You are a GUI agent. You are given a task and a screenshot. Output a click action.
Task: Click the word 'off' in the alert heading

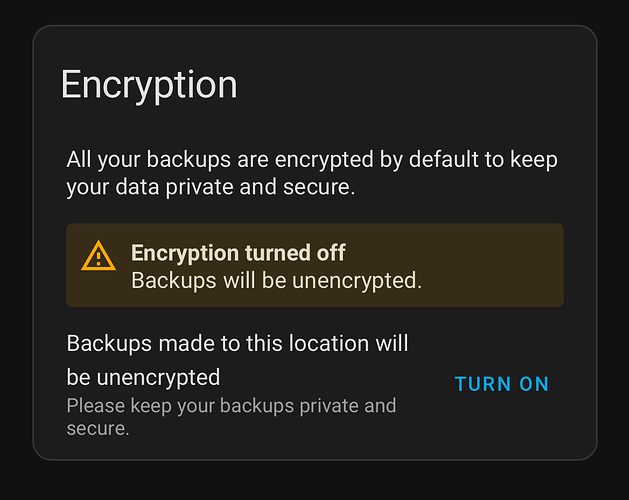point(331,253)
